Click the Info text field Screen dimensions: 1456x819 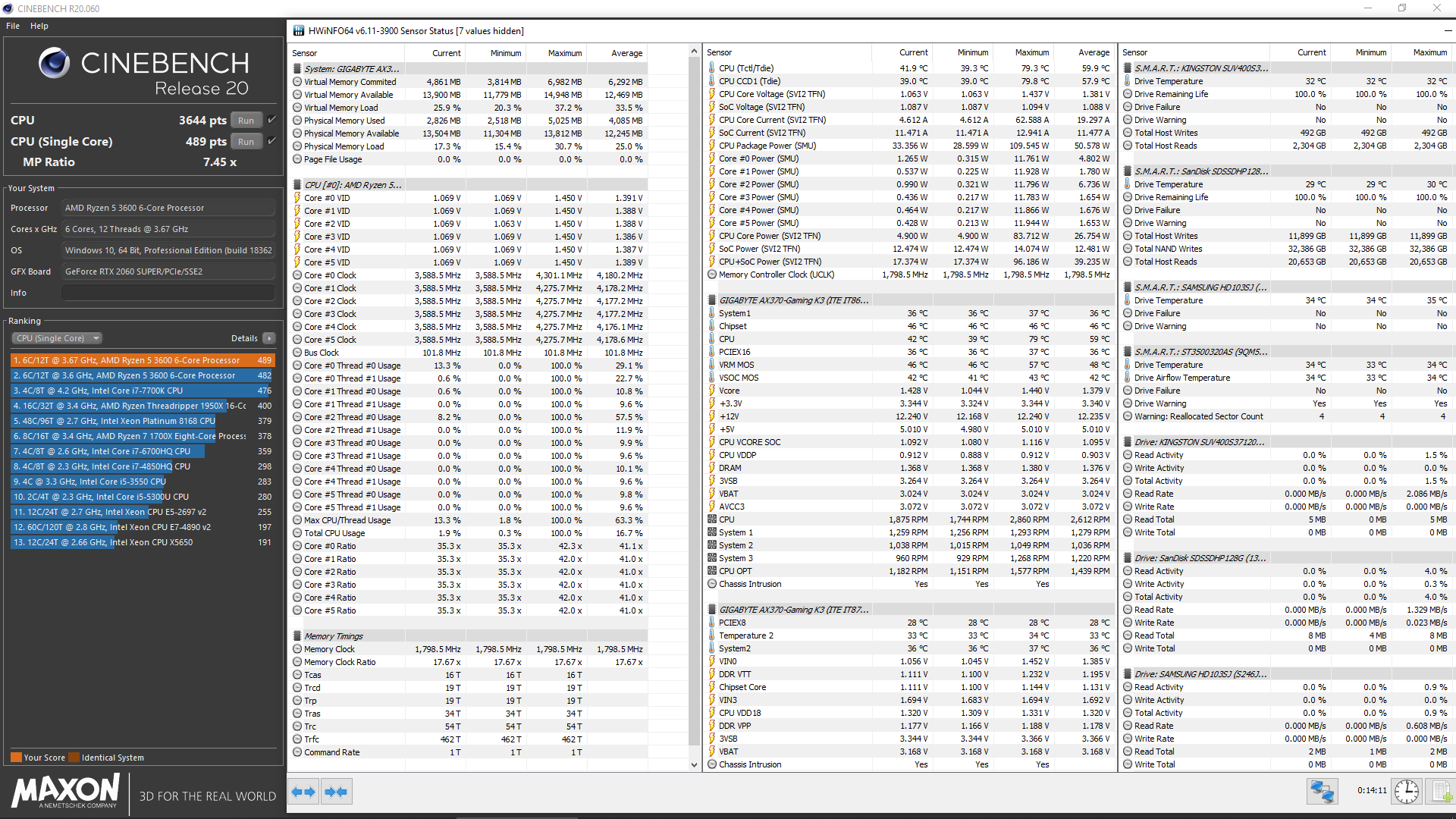[168, 293]
